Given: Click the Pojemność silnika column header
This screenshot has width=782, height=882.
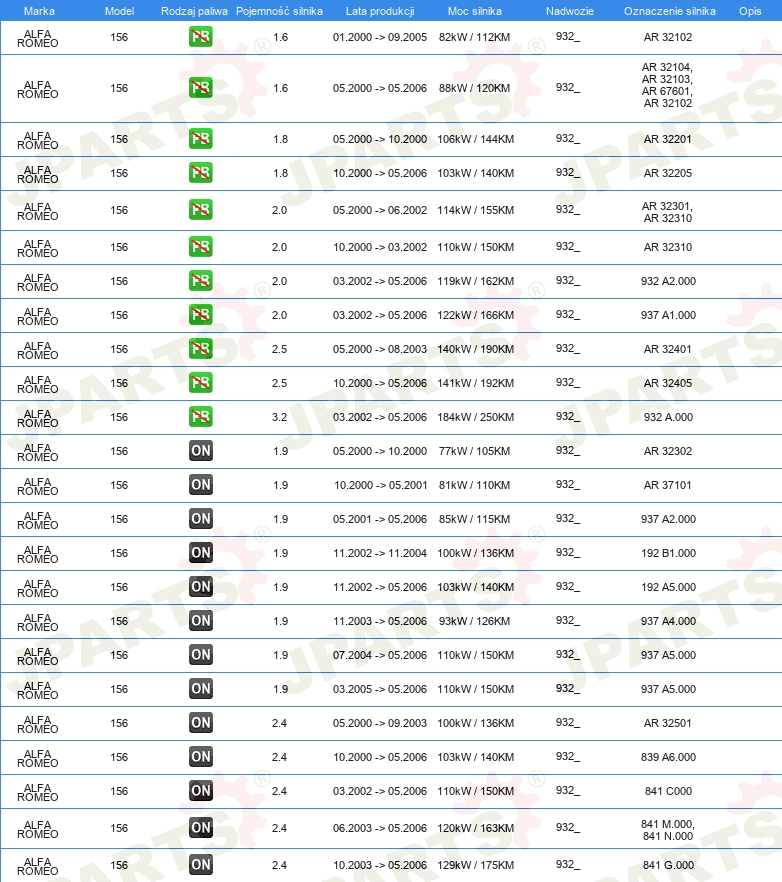Looking at the screenshot, I should coord(280,11).
